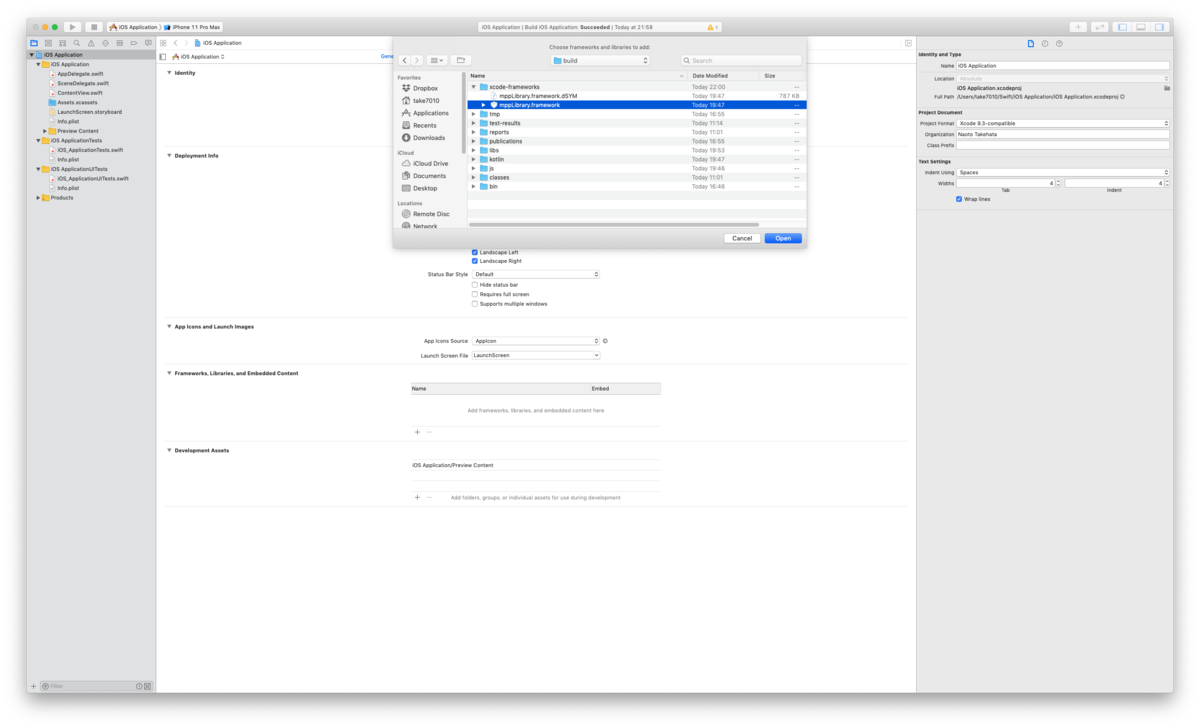Click the Open button
This screenshot has width=1200, height=728.
(783, 238)
